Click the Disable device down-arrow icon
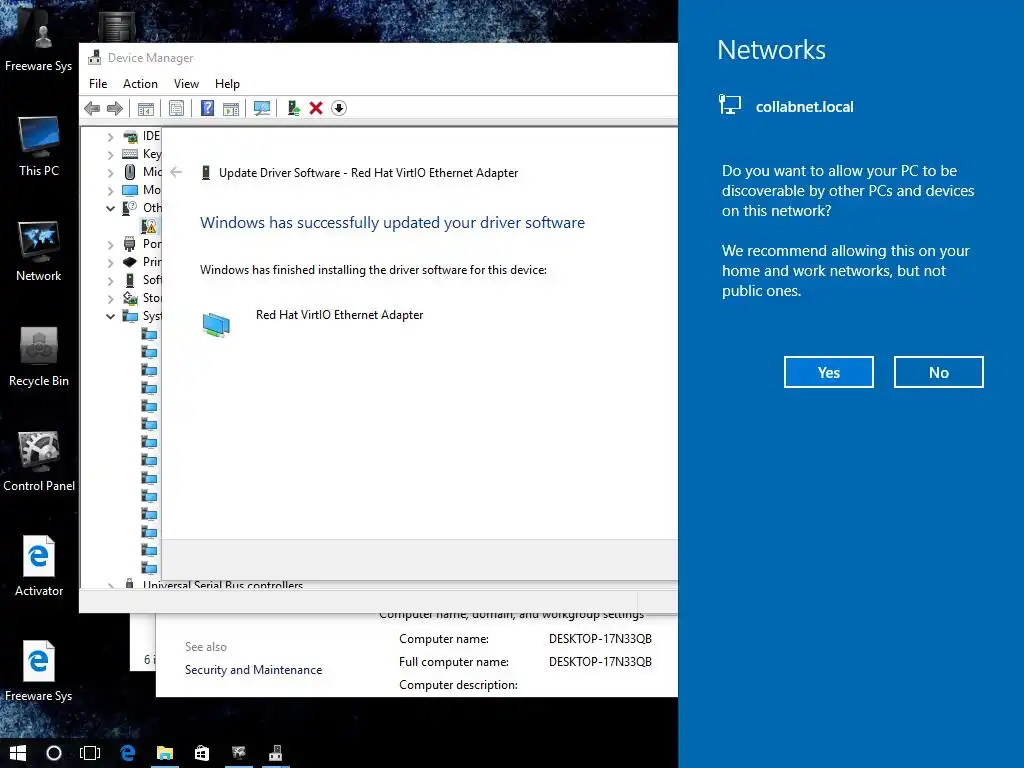Viewport: 1024px width, 768px height. 339,108
